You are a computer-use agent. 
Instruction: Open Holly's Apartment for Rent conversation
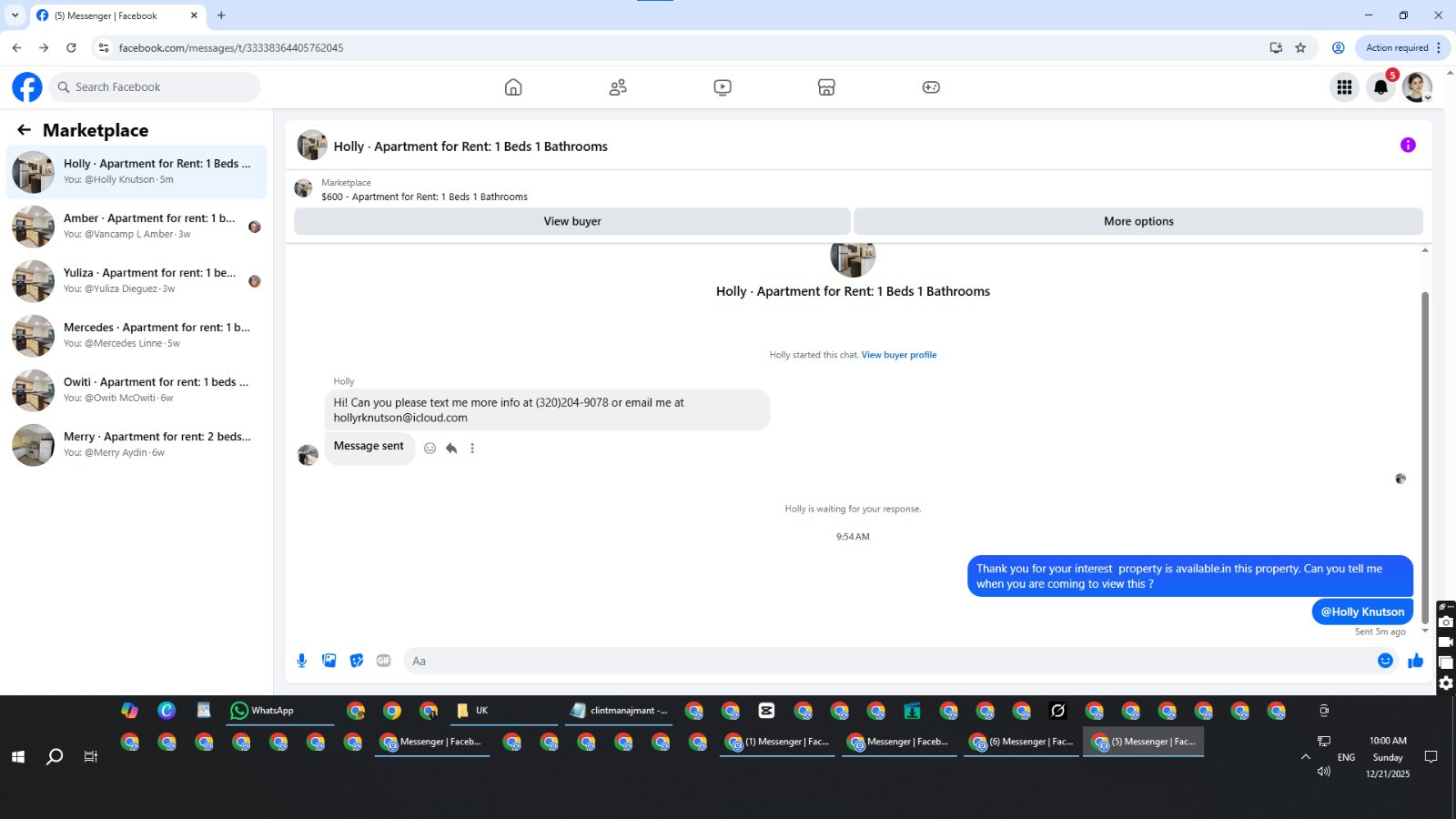coord(136,172)
